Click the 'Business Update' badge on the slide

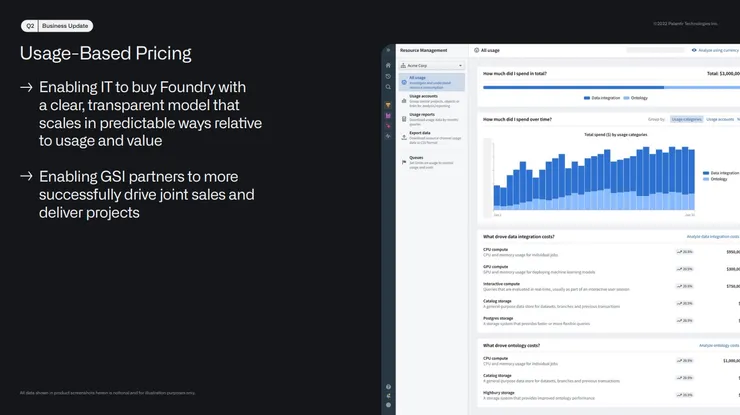tap(65, 26)
